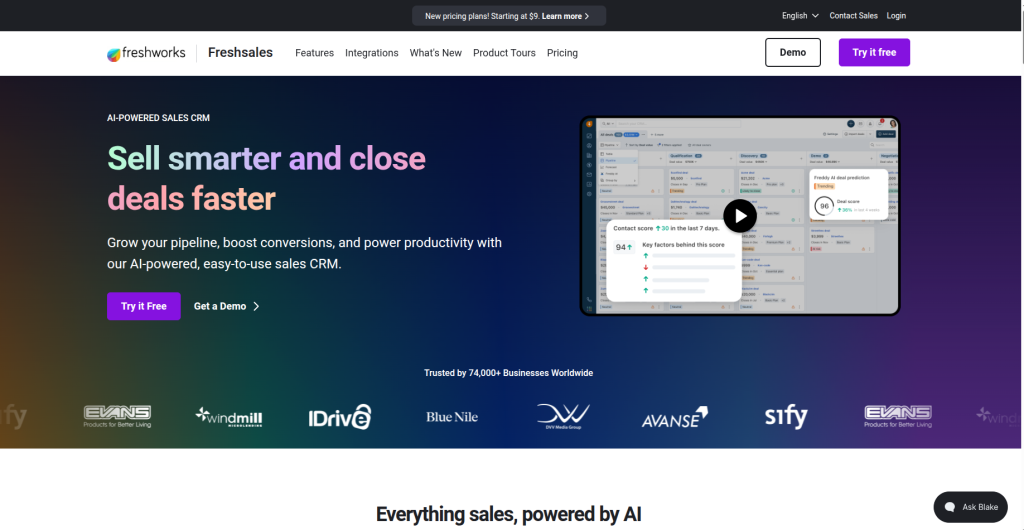1024x530 pixels.
Task: Open the Features menu
Action: pos(314,53)
